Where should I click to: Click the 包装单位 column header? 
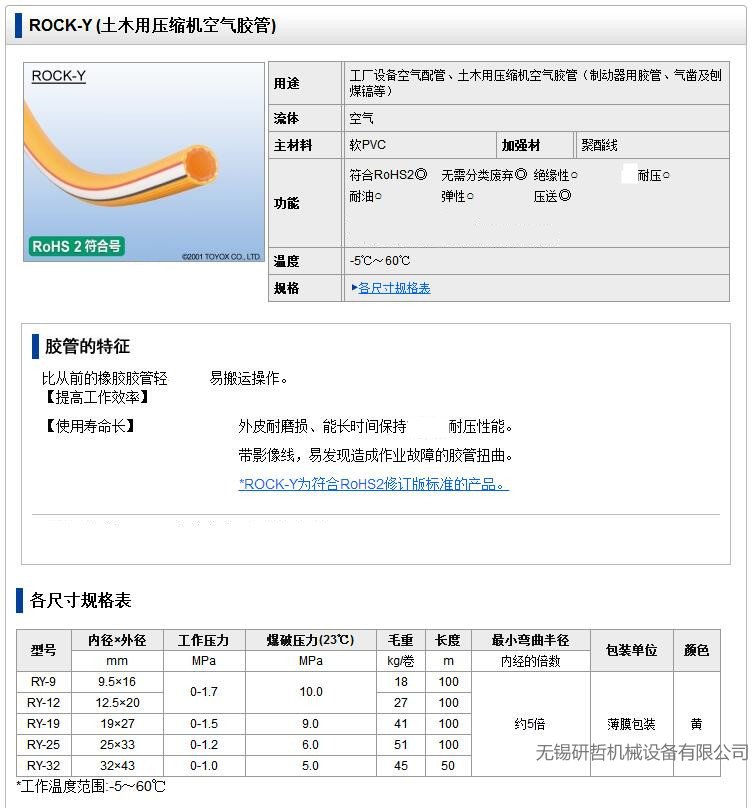coord(632,650)
